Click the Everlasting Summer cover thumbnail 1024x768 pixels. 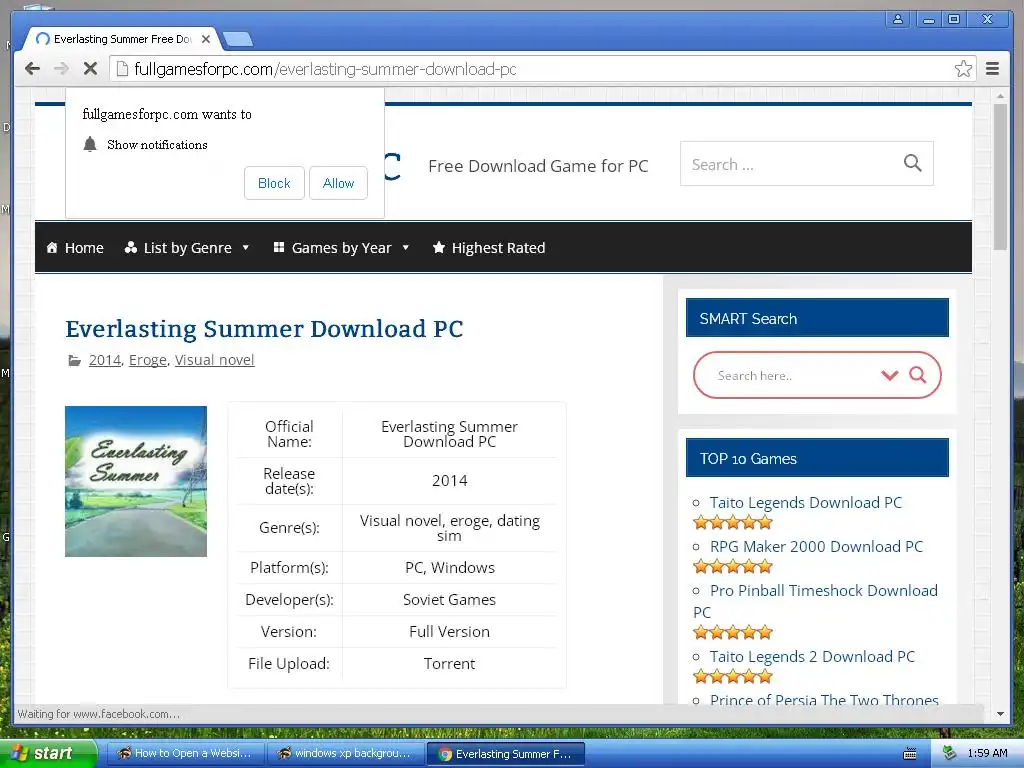[x=136, y=481]
